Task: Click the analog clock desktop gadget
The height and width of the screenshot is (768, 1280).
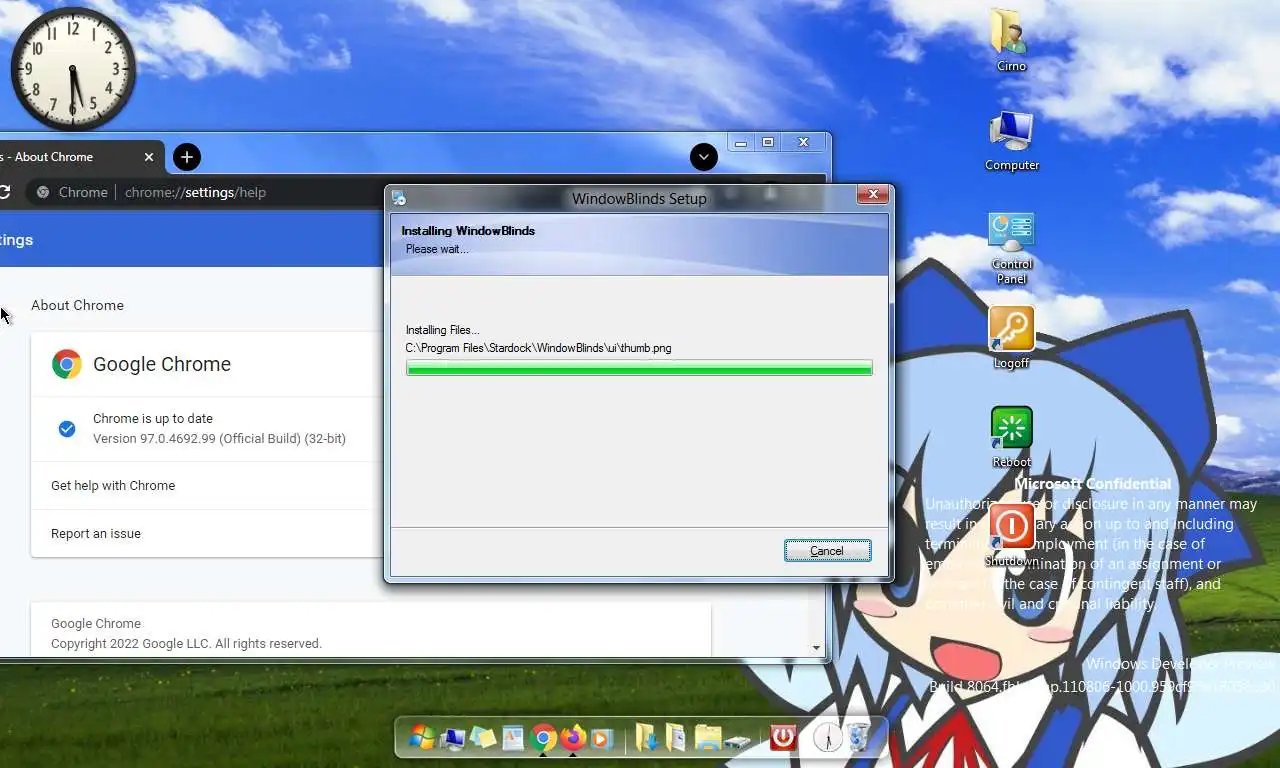Action: click(73, 69)
